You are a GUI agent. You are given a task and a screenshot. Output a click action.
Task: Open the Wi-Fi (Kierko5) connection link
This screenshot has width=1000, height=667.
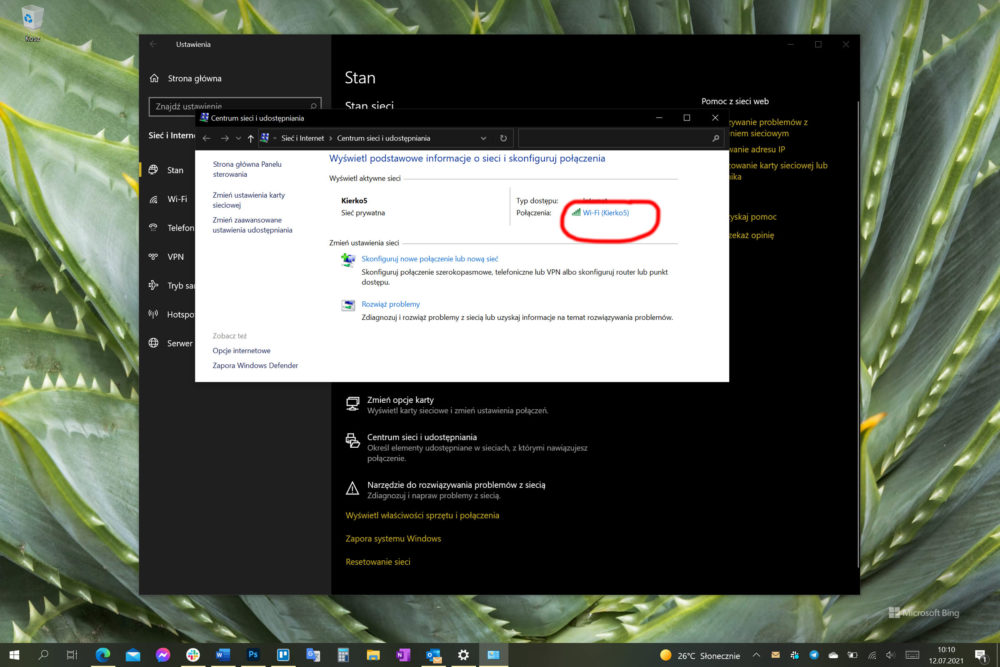[x=605, y=213]
